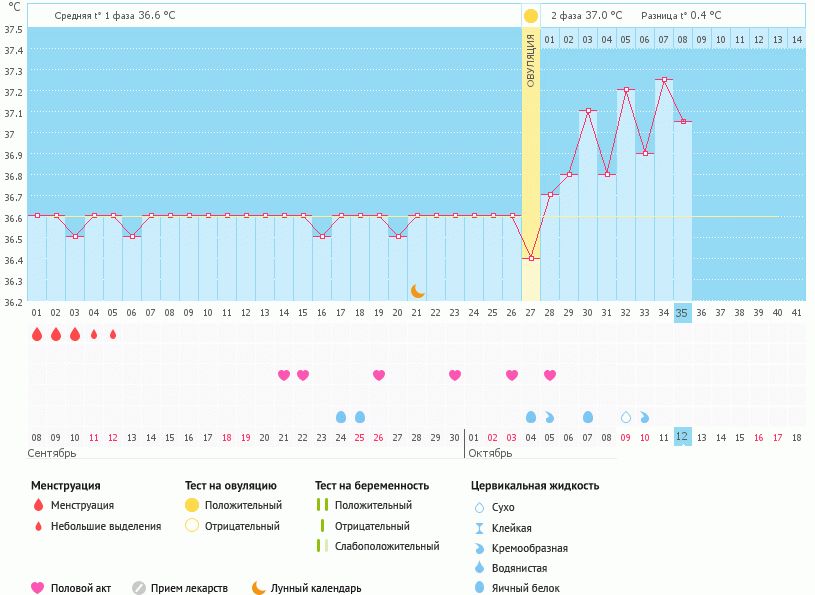Click the heart icon above September 30
This screenshot has height=595, width=815.
pyautogui.click(x=455, y=375)
